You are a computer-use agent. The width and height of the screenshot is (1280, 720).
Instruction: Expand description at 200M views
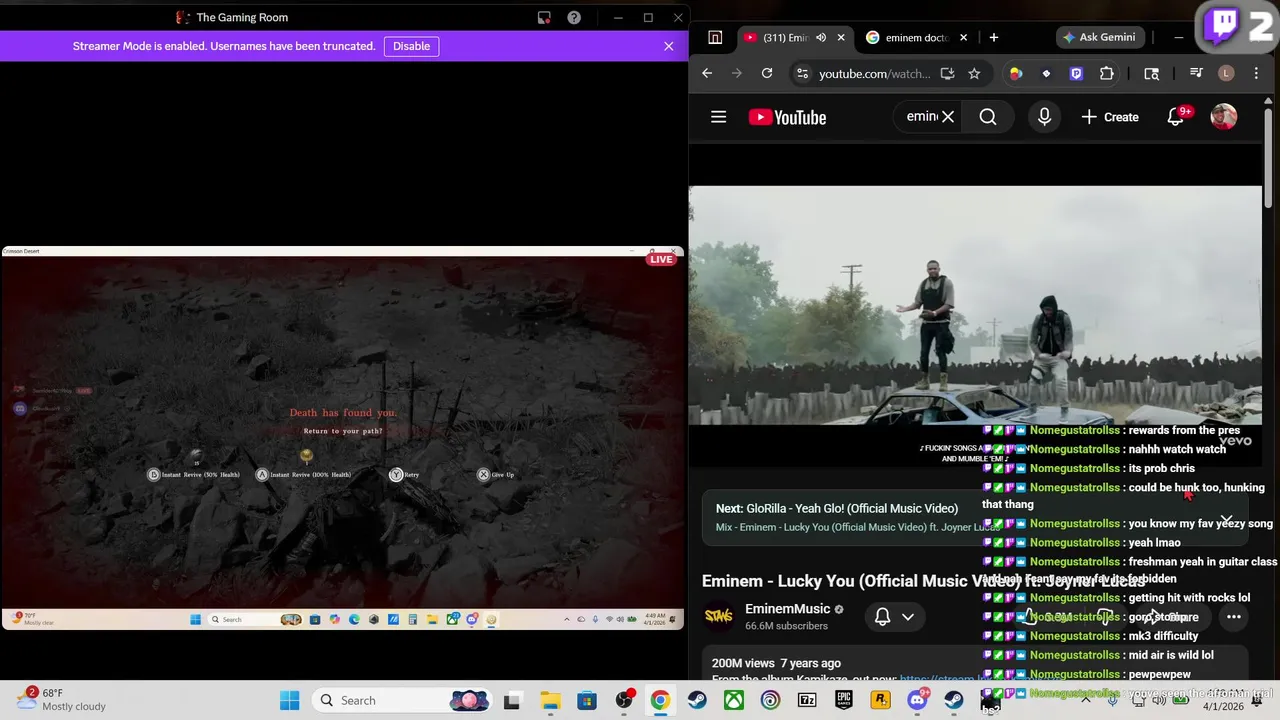776,663
